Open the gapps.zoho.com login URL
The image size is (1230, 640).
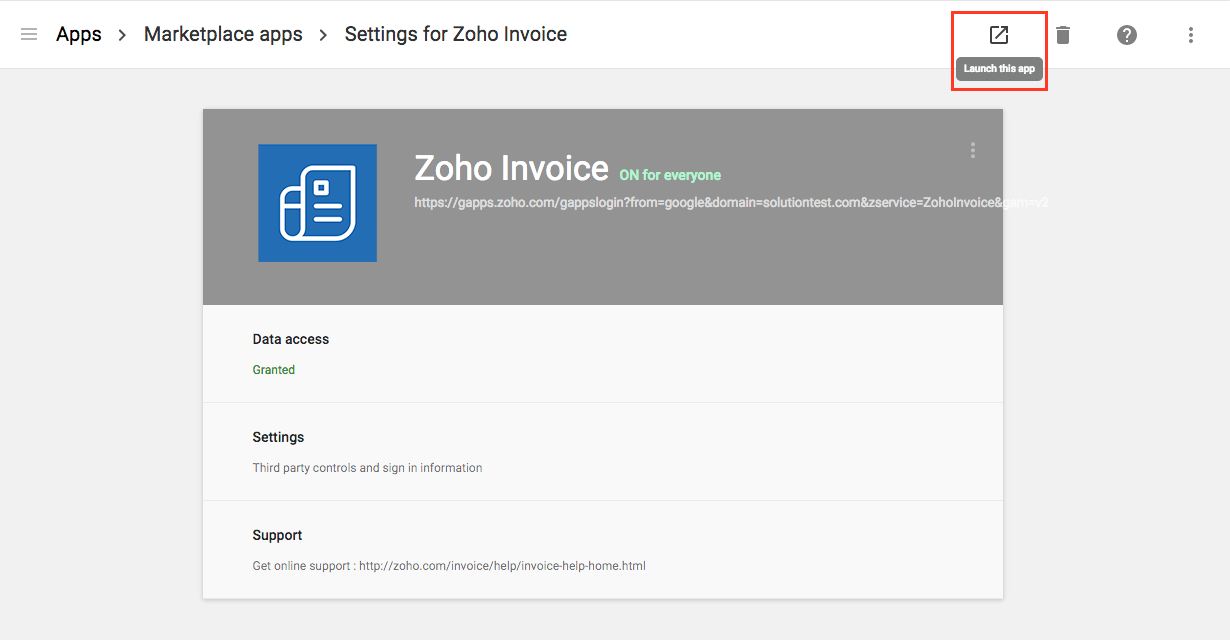tap(730, 202)
